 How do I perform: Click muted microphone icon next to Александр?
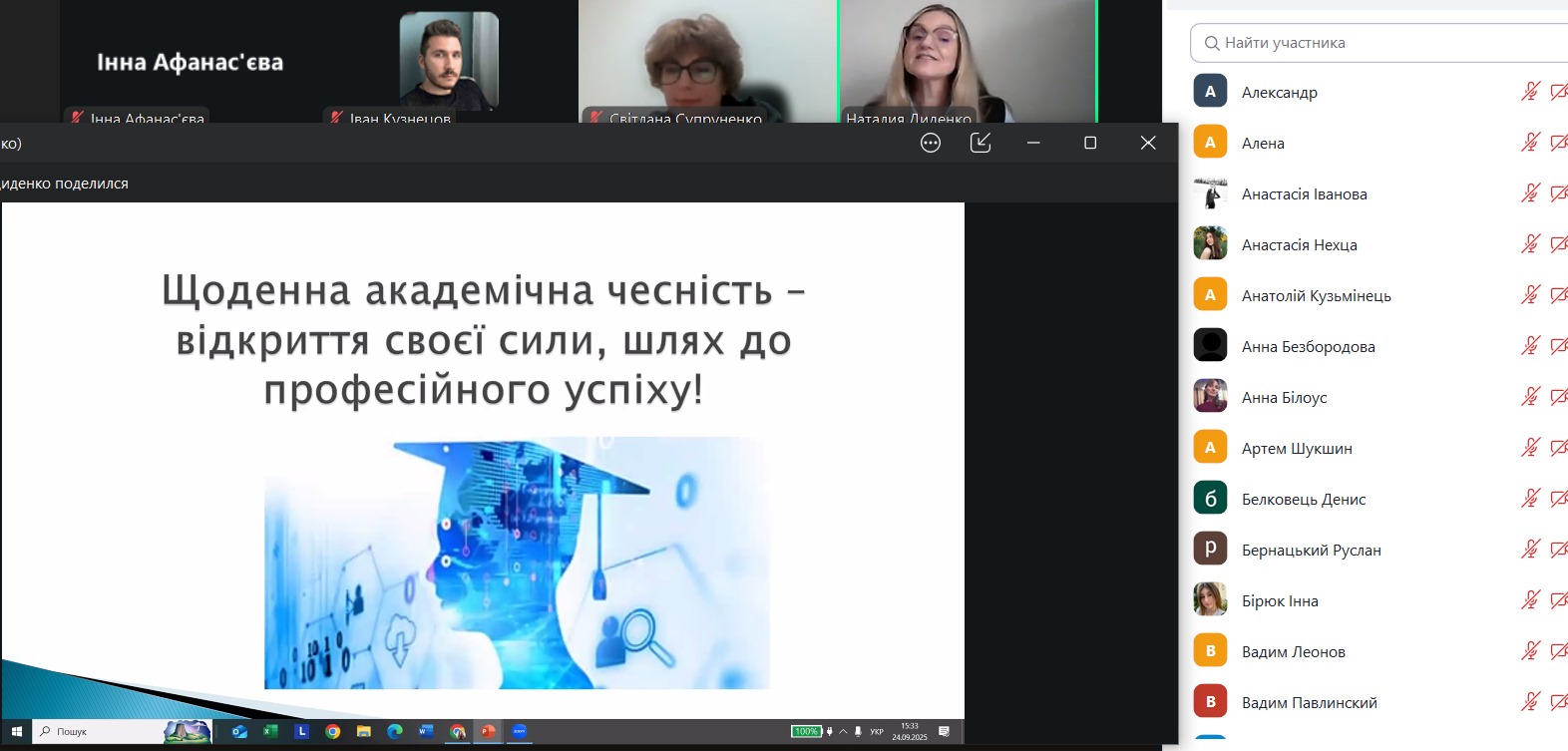click(1530, 92)
